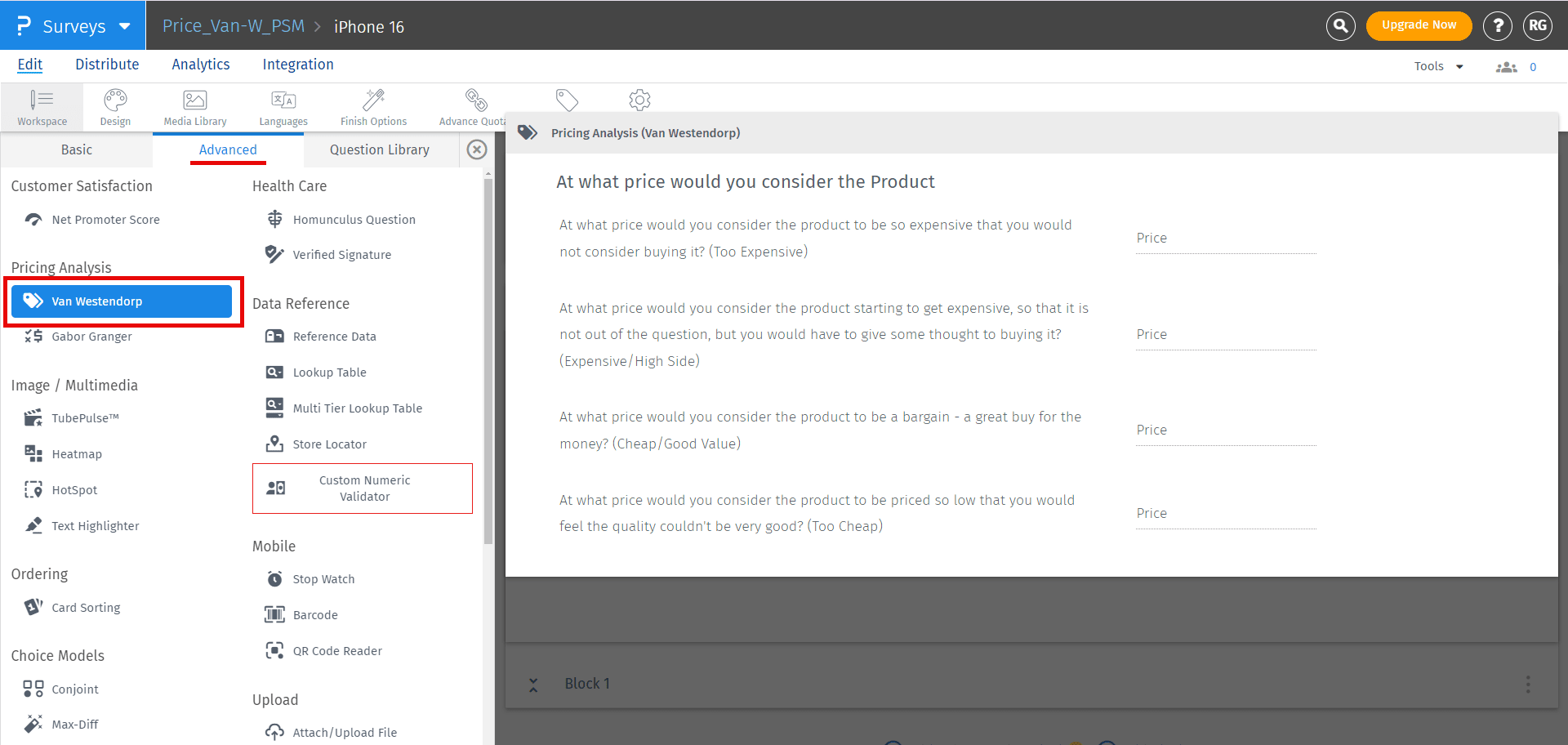This screenshot has width=1568, height=745.
Task: Select the Conjoint choice model
Action: (76, 689)
